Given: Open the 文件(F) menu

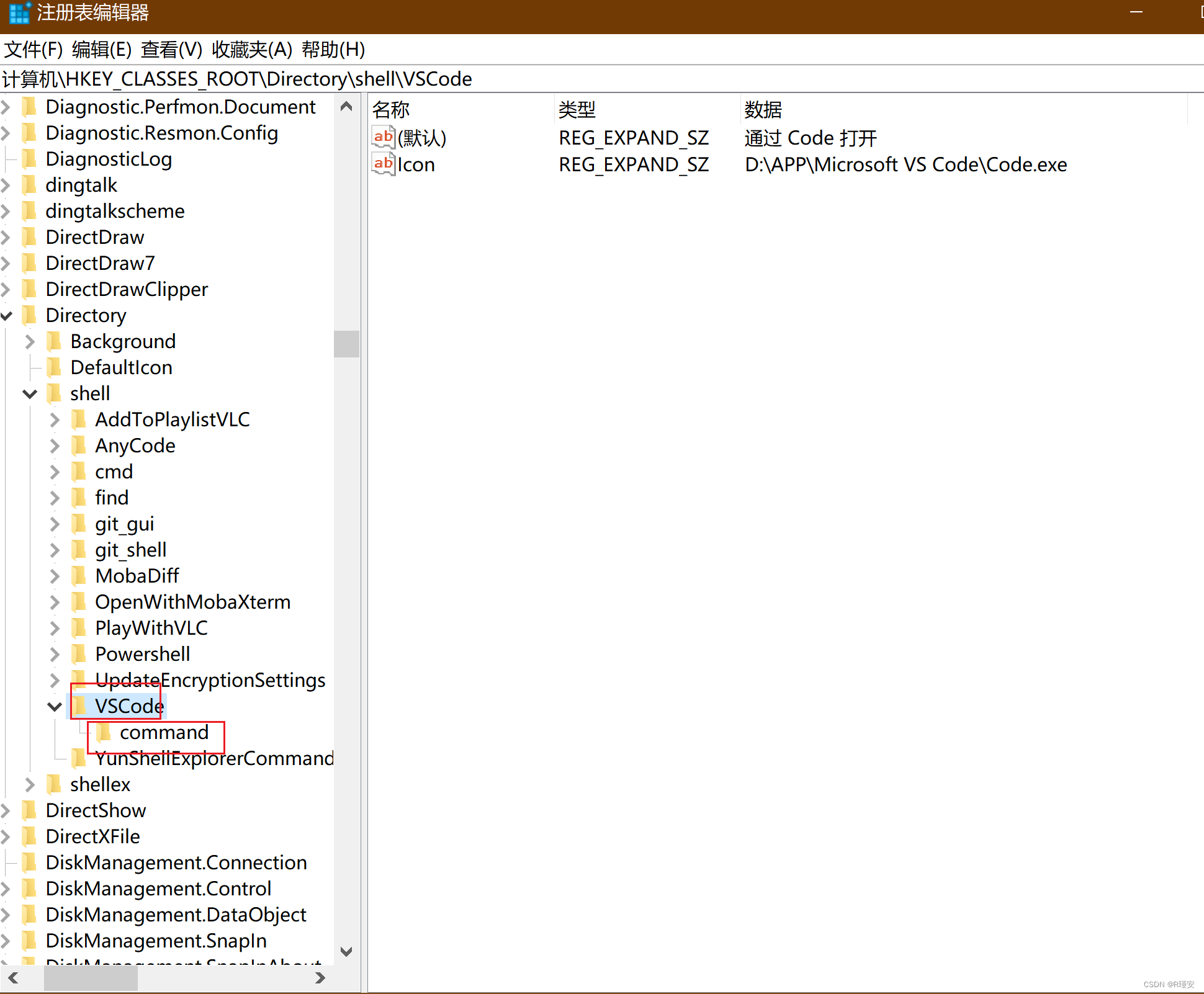Looking at the screenshot, I should (34, 50).
